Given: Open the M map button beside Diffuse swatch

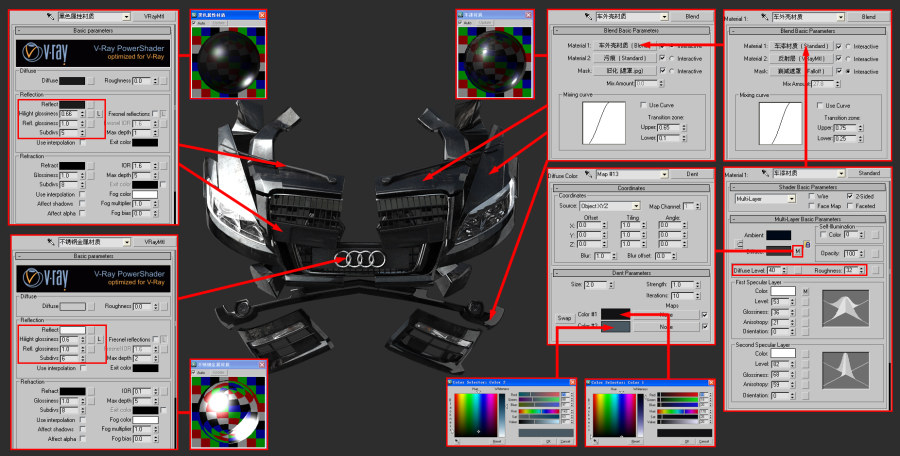Looking at the screenshot, I should coord(797,251).
